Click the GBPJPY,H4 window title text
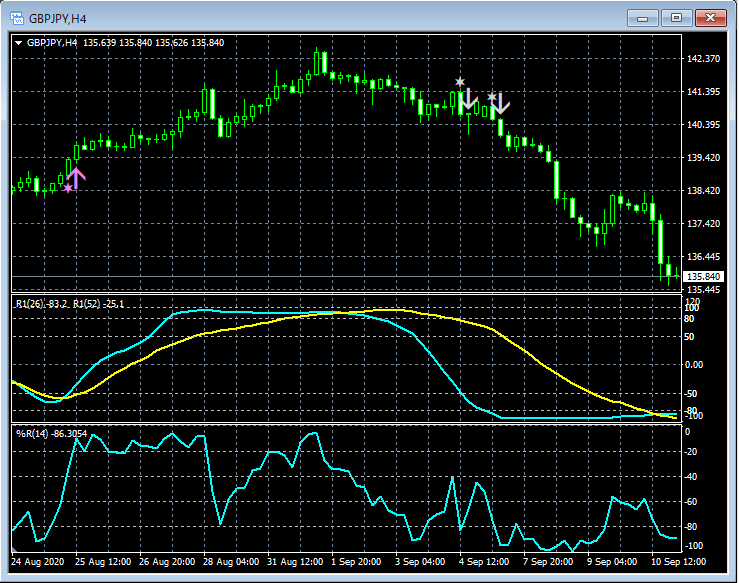This screenshot has height=583, width=739. (x=57, y=19)
